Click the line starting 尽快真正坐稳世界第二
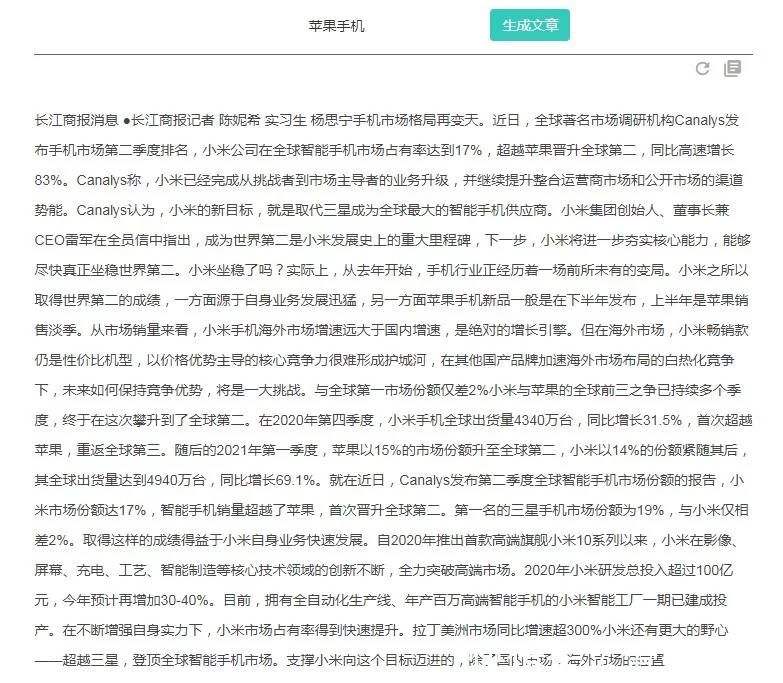Screen dimensions: 783x683 (392, 270)
